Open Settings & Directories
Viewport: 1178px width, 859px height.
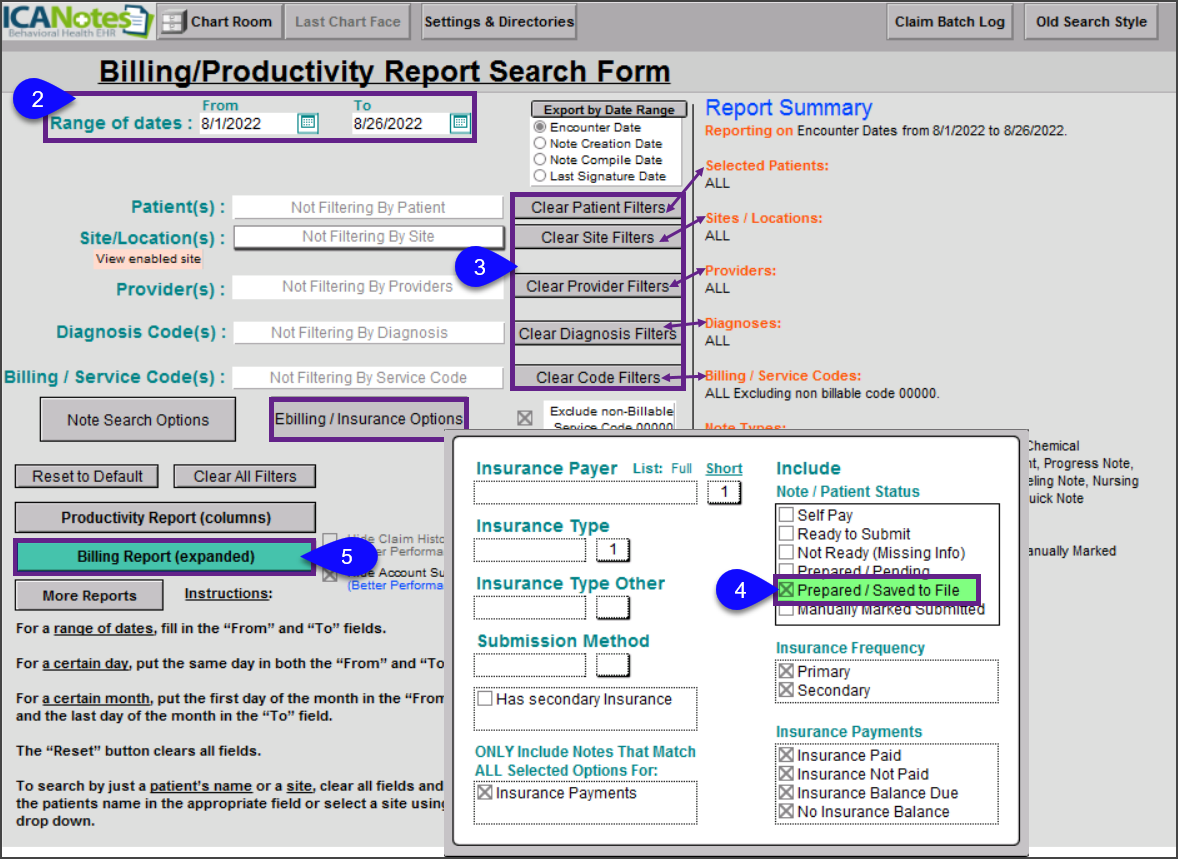click(499, 21)
